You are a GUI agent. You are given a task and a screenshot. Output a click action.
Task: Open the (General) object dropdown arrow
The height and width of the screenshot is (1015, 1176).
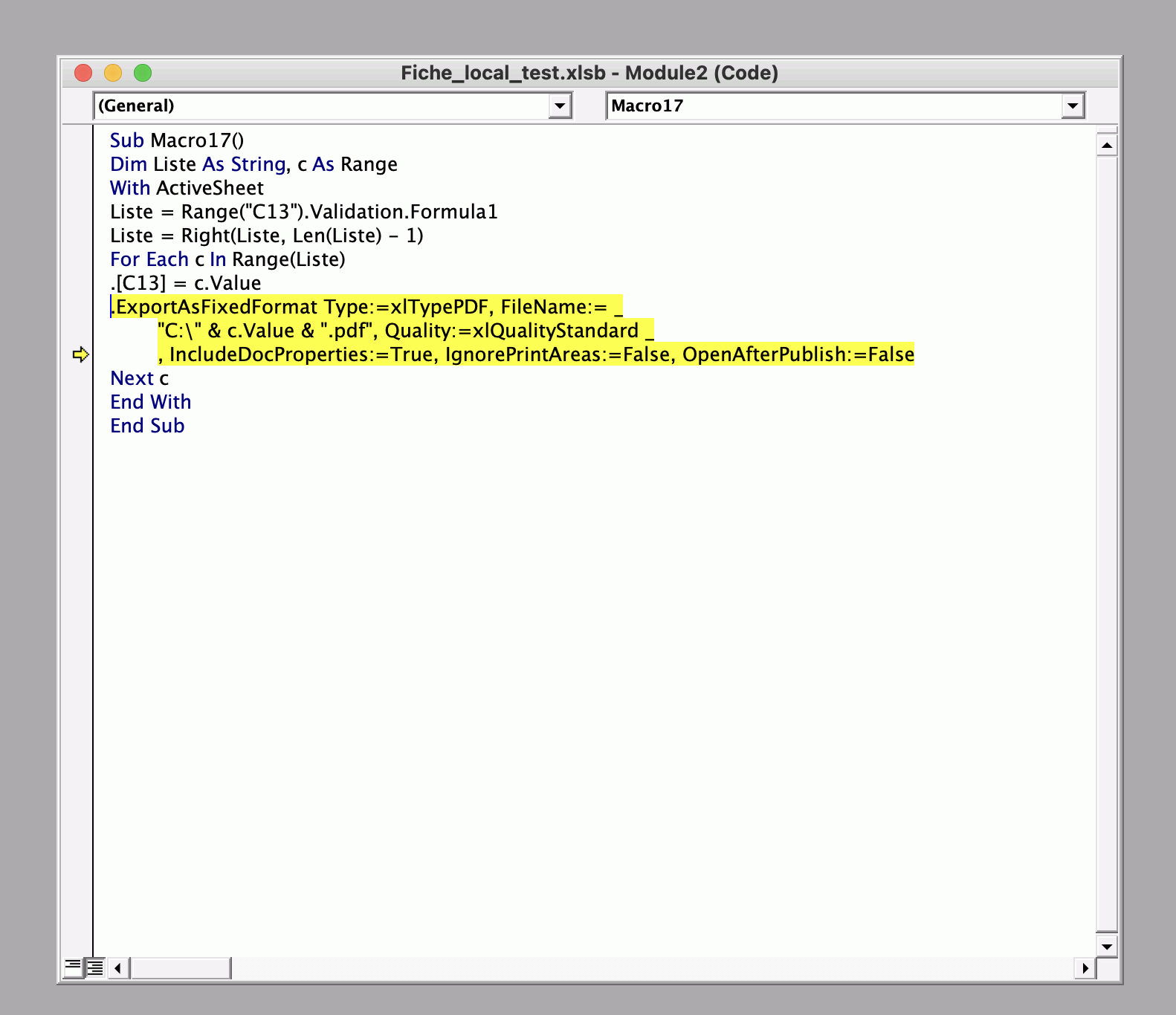tap(560, 106)
